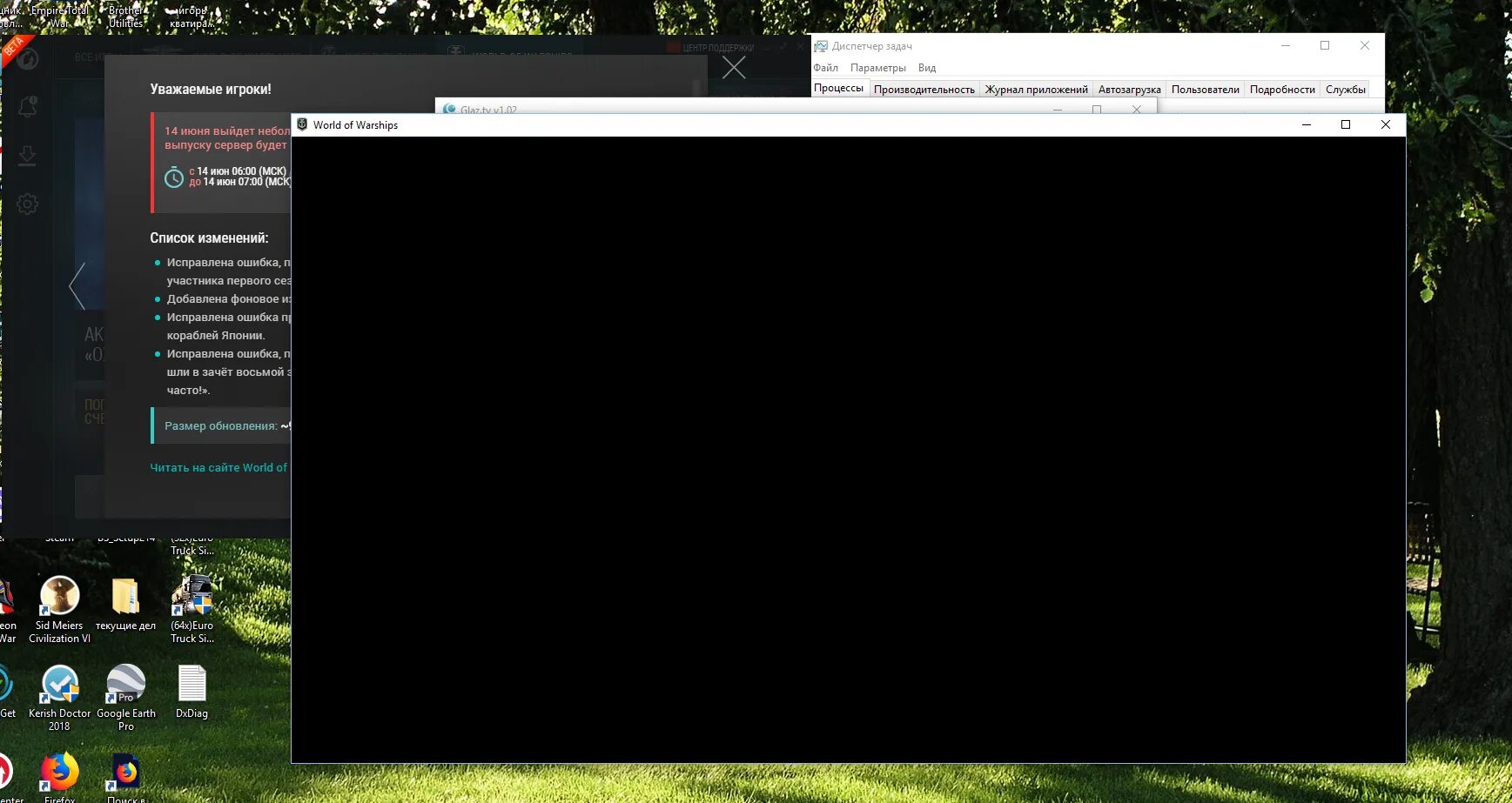This screenshot has height=803, width=1512.
Task: Maximize World of Warships window
Action: [x=1346, y=124]
